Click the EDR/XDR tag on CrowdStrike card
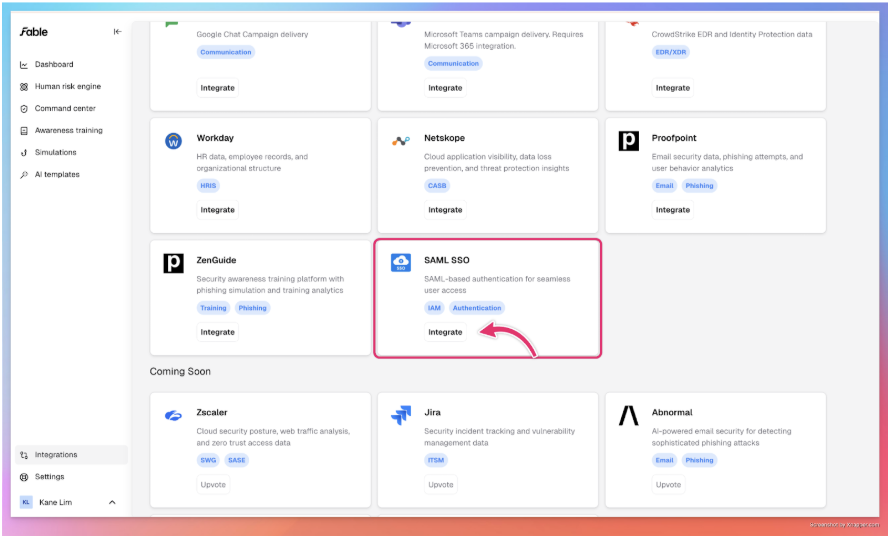The image size is (888, 538). (x=671, y=52)
